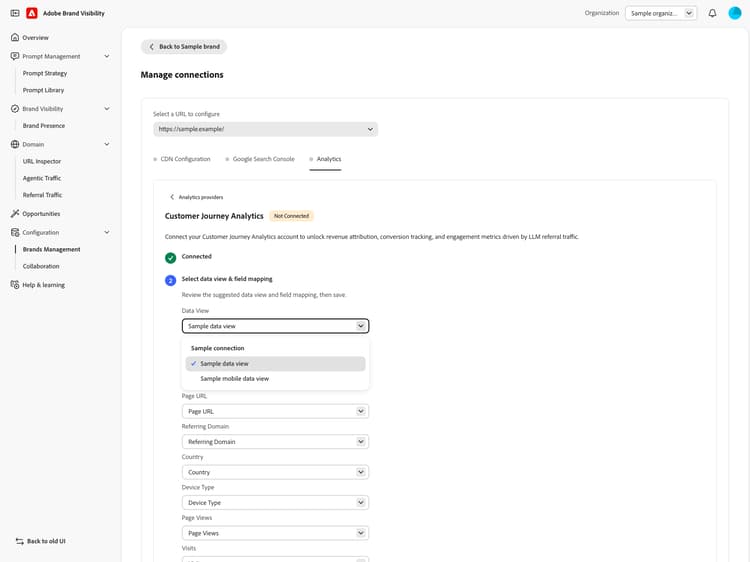The image size is (750, 562).
Task: Select Sample data view option
Action: [x=276, y=364]
